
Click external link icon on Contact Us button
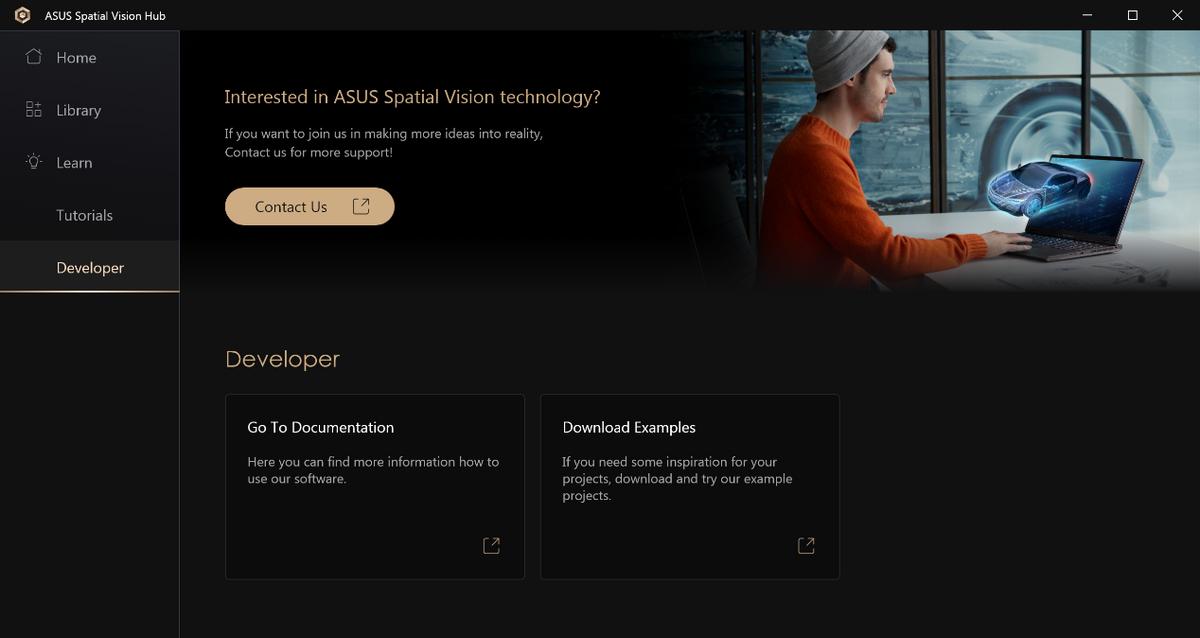pyautogui.click(x=361, y=206)
